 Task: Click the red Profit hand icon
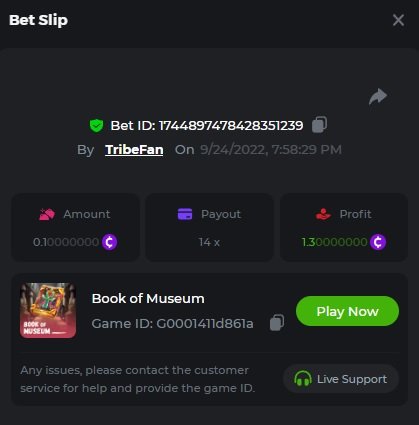tap(323, 214)
